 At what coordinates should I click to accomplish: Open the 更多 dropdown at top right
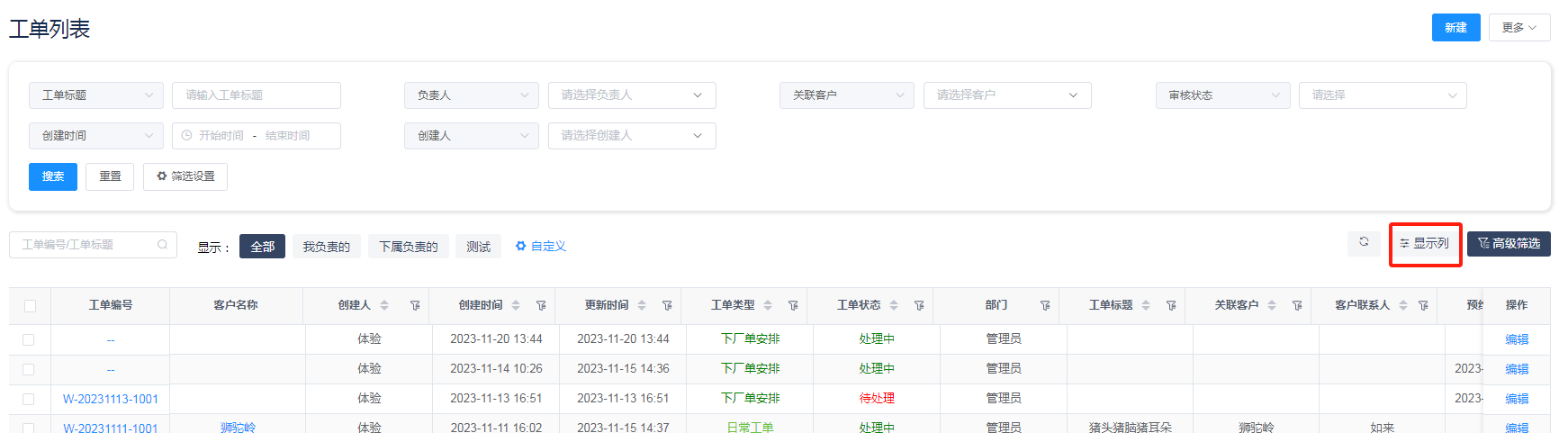coord(1519,28)
